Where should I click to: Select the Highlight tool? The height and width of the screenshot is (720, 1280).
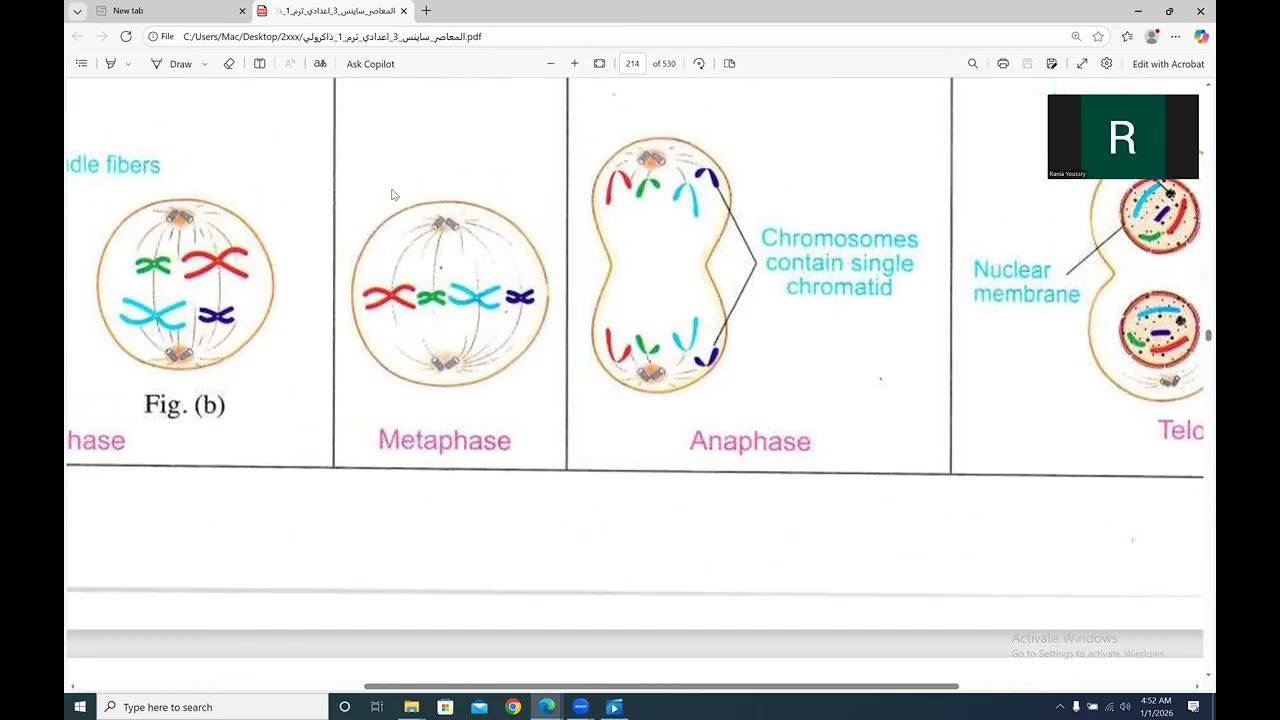(111, 63)
